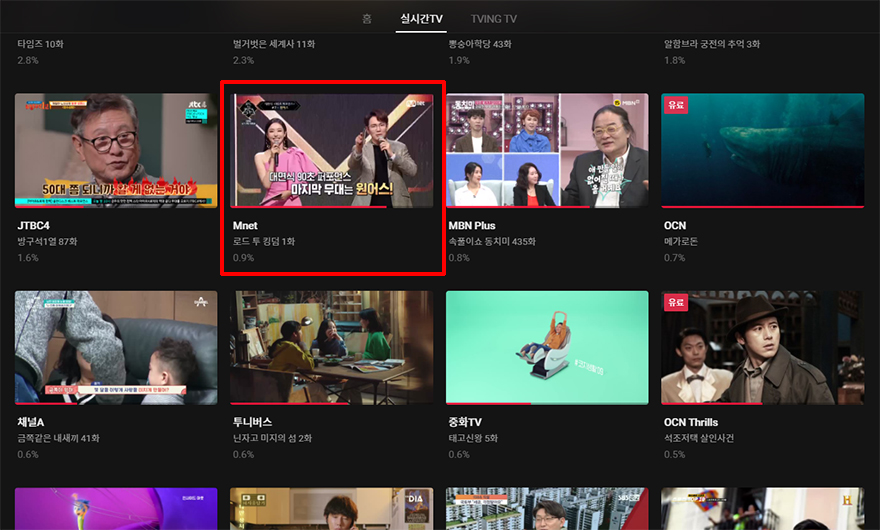Select program title 속풀이쇼 동치미 435화
Screen dimensions: 880x530
click(x=492, y=241)
